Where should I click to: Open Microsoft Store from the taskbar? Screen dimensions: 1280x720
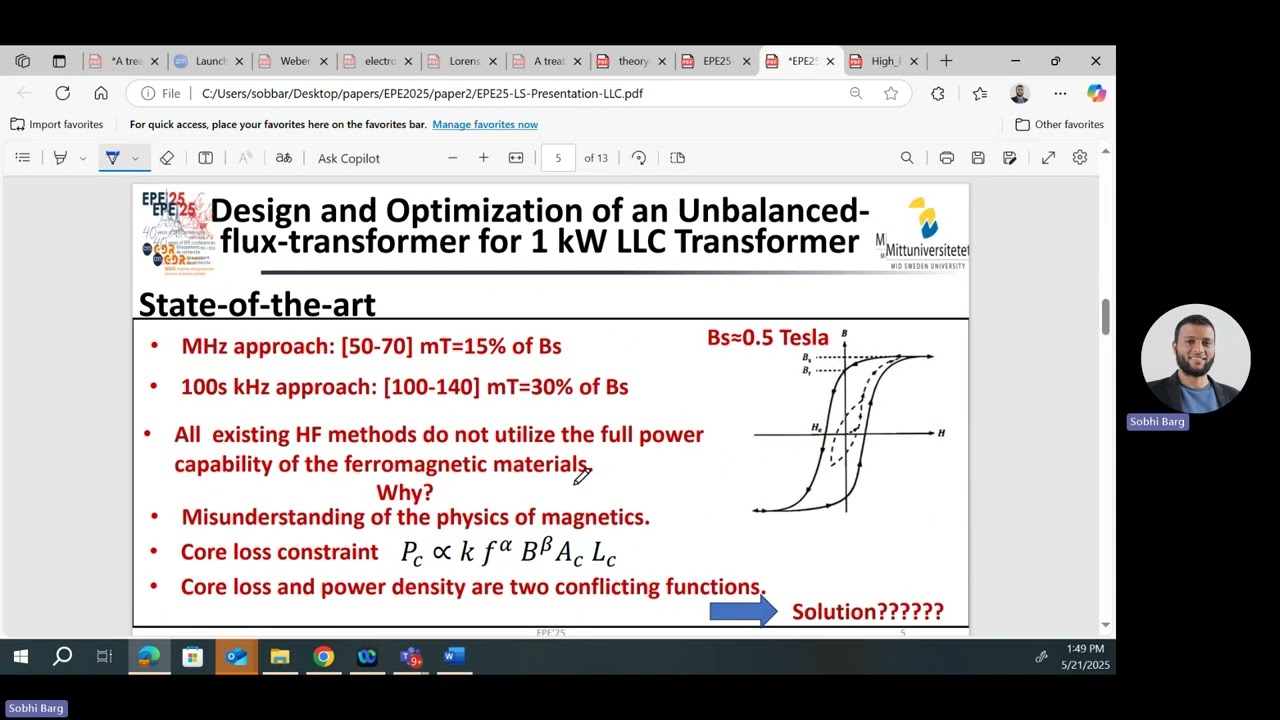192,657
